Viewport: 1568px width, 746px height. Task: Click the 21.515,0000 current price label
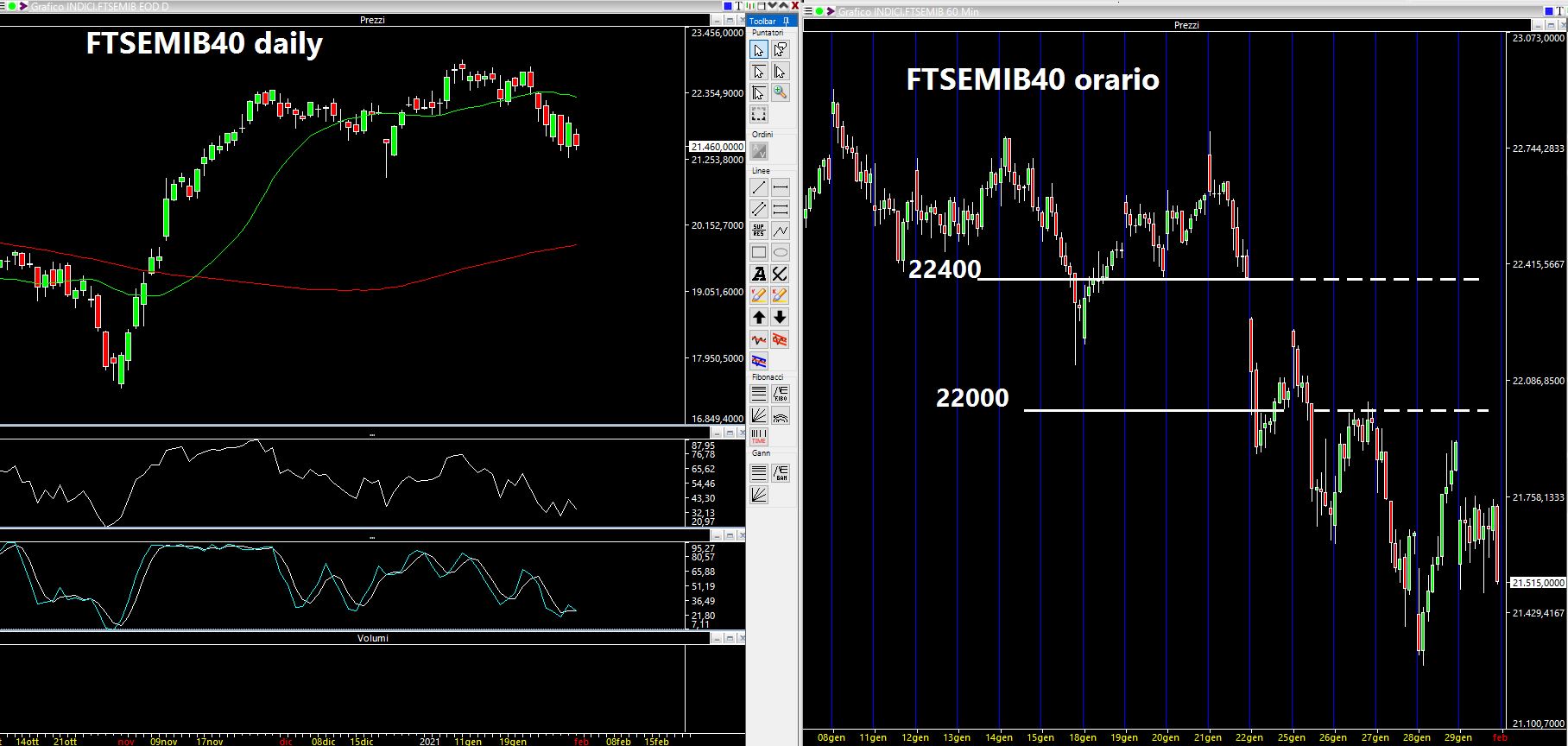pyautogui.click(x=1538, y=583)
